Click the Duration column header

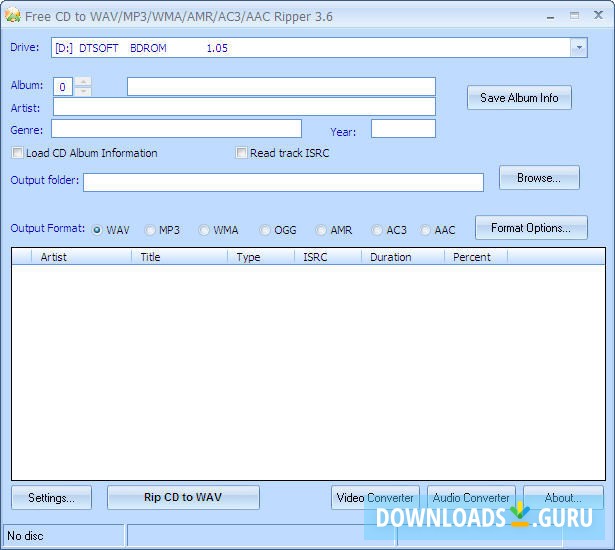[403, 257]
